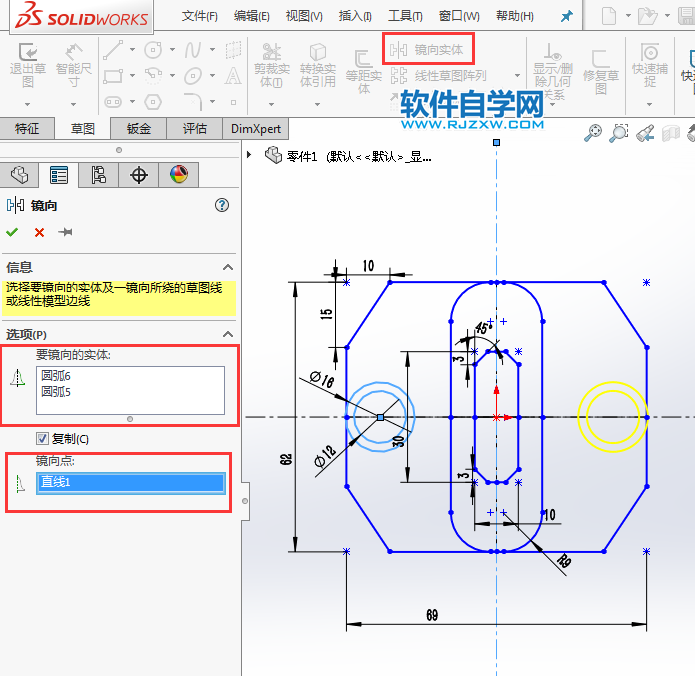
Task: Select the sketch Plane tool icon
Action: [x=233, y=50]
